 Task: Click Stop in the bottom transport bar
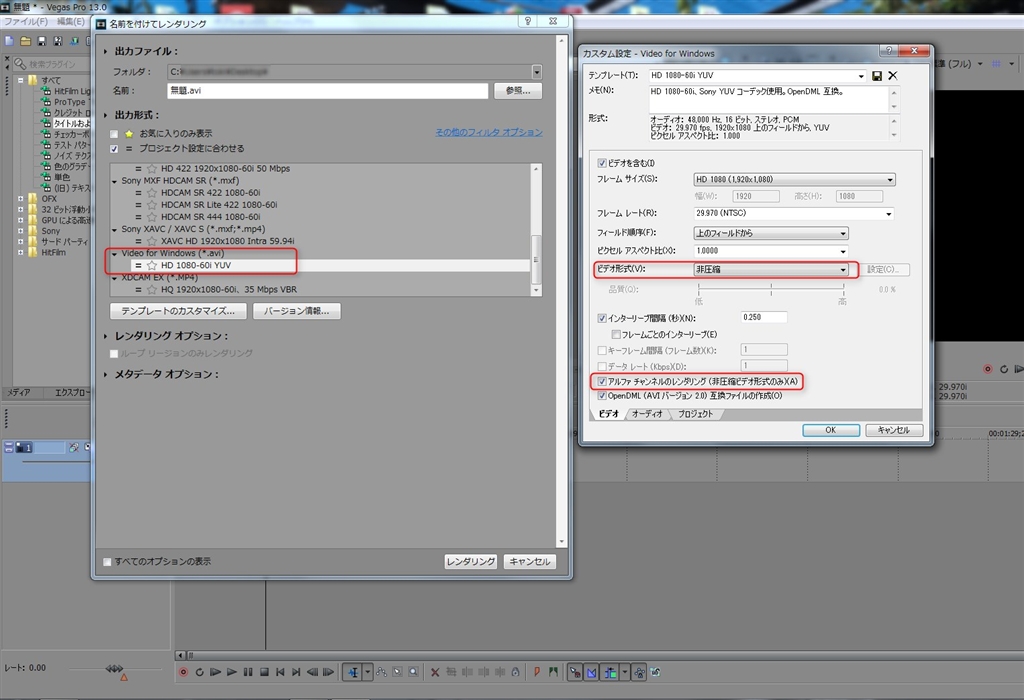[x=264, y=672]
